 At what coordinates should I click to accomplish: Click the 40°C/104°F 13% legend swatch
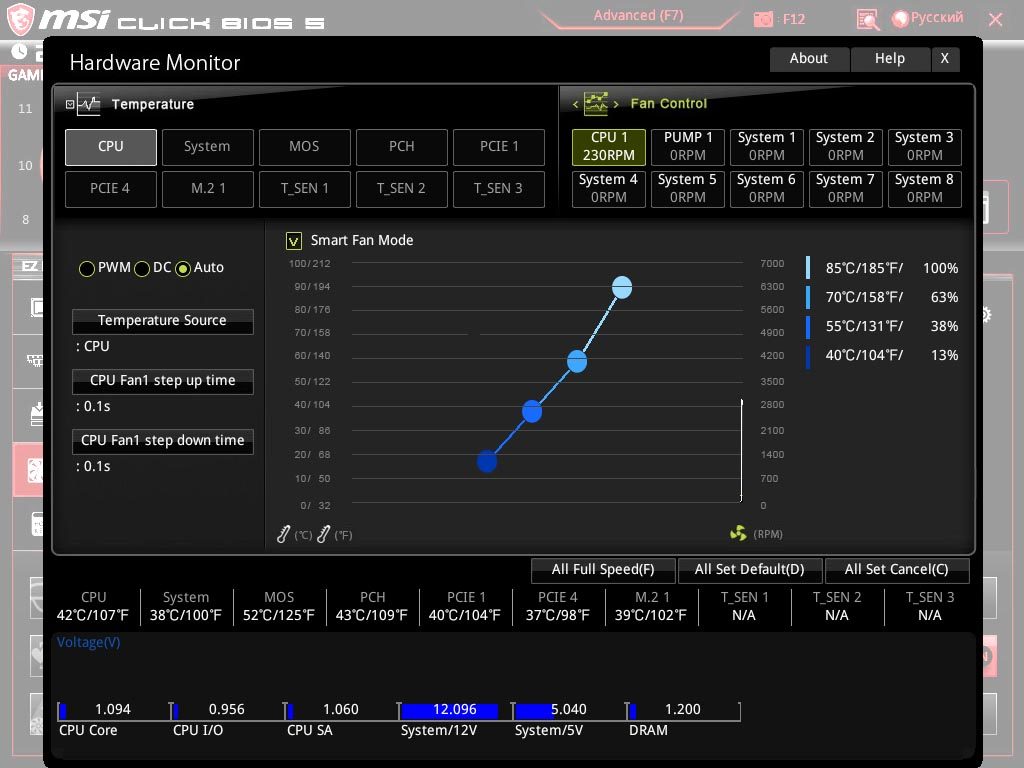[808, 356]
